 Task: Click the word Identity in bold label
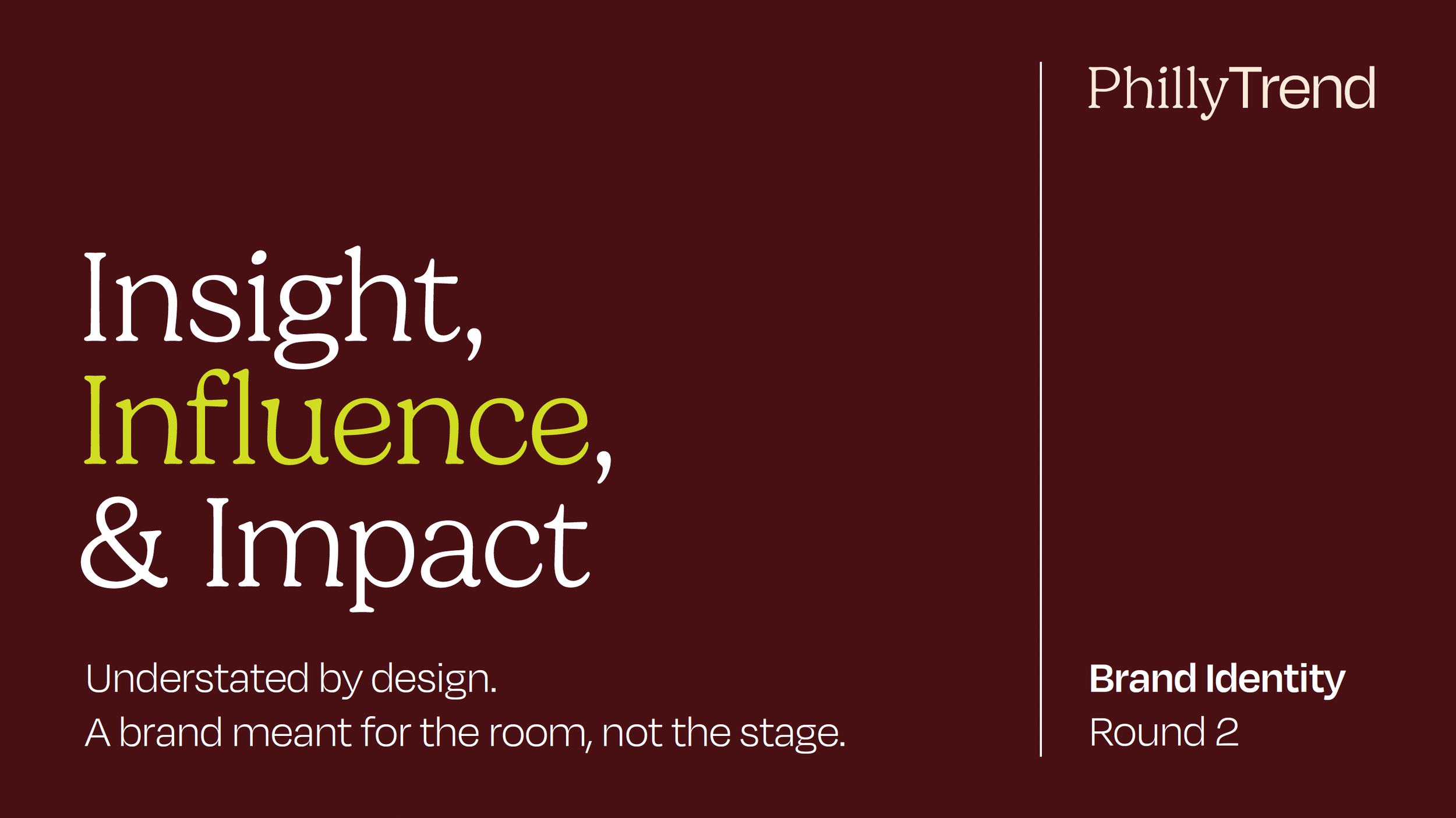click(1275, 681)
